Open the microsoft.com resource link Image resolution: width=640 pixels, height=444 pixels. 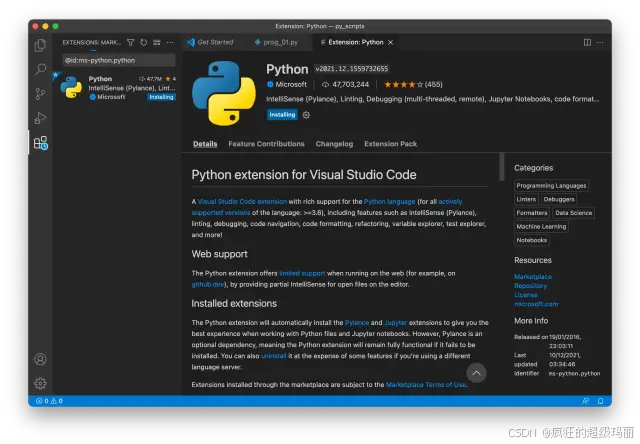pyautogui.click(x=536, y=304)
